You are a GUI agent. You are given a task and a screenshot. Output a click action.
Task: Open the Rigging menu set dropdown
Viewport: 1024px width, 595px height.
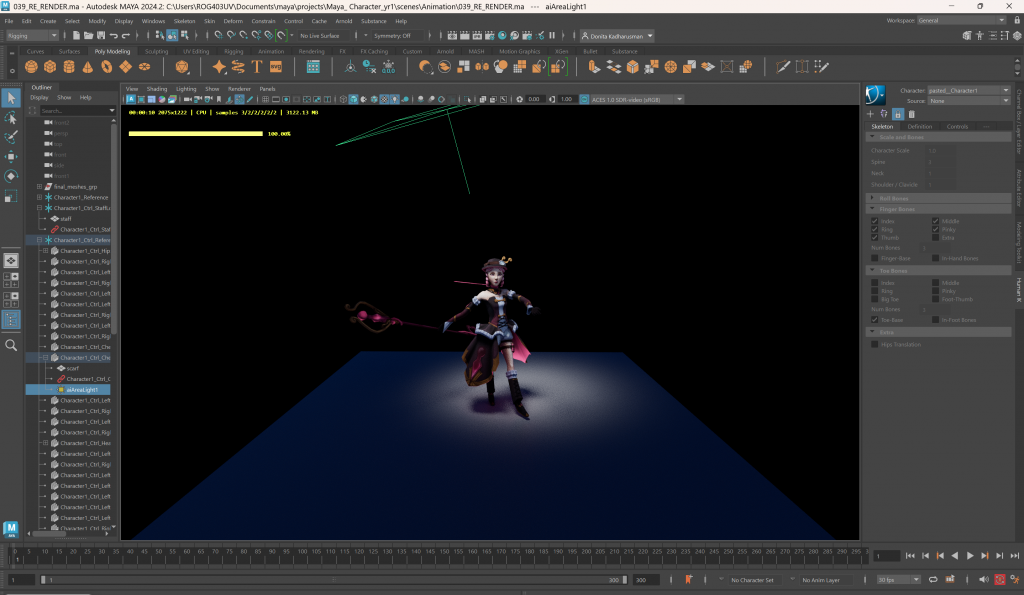coord(32,36)
